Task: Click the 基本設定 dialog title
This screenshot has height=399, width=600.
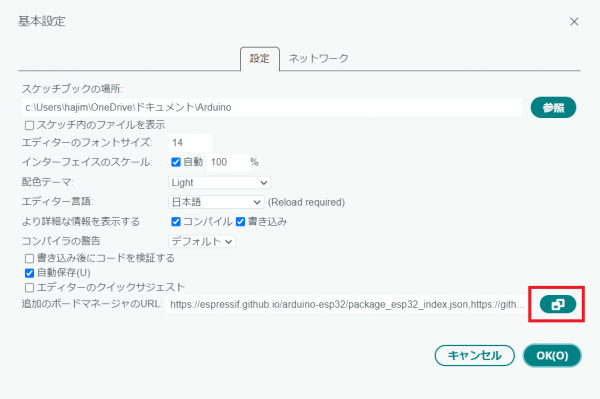Action: coord(42,21)
